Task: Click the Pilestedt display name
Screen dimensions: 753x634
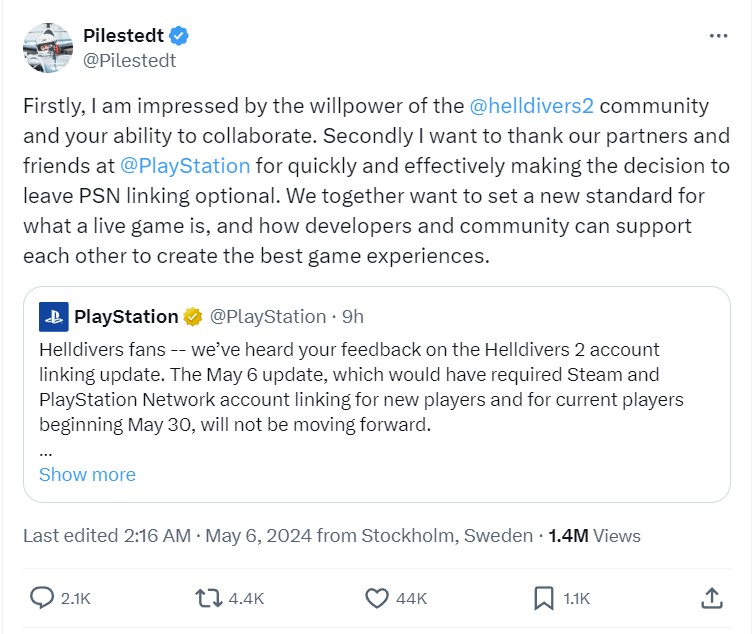Action: pyautogui.click(x=123, y=36)
